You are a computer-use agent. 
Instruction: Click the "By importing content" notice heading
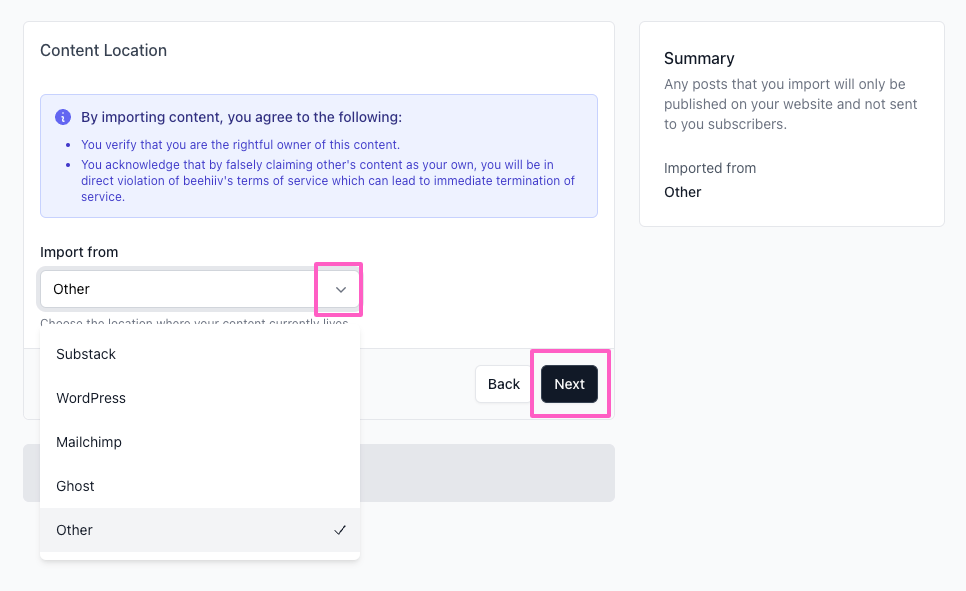click(241, 117)
